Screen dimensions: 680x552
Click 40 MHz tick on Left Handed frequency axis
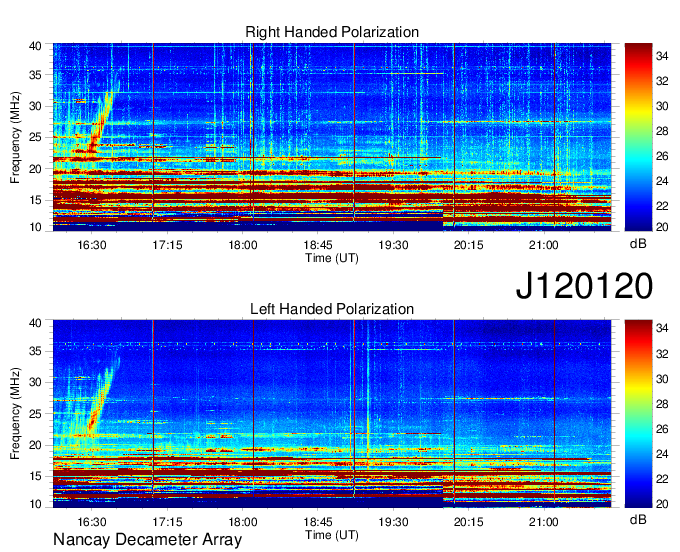click(35, 323)
